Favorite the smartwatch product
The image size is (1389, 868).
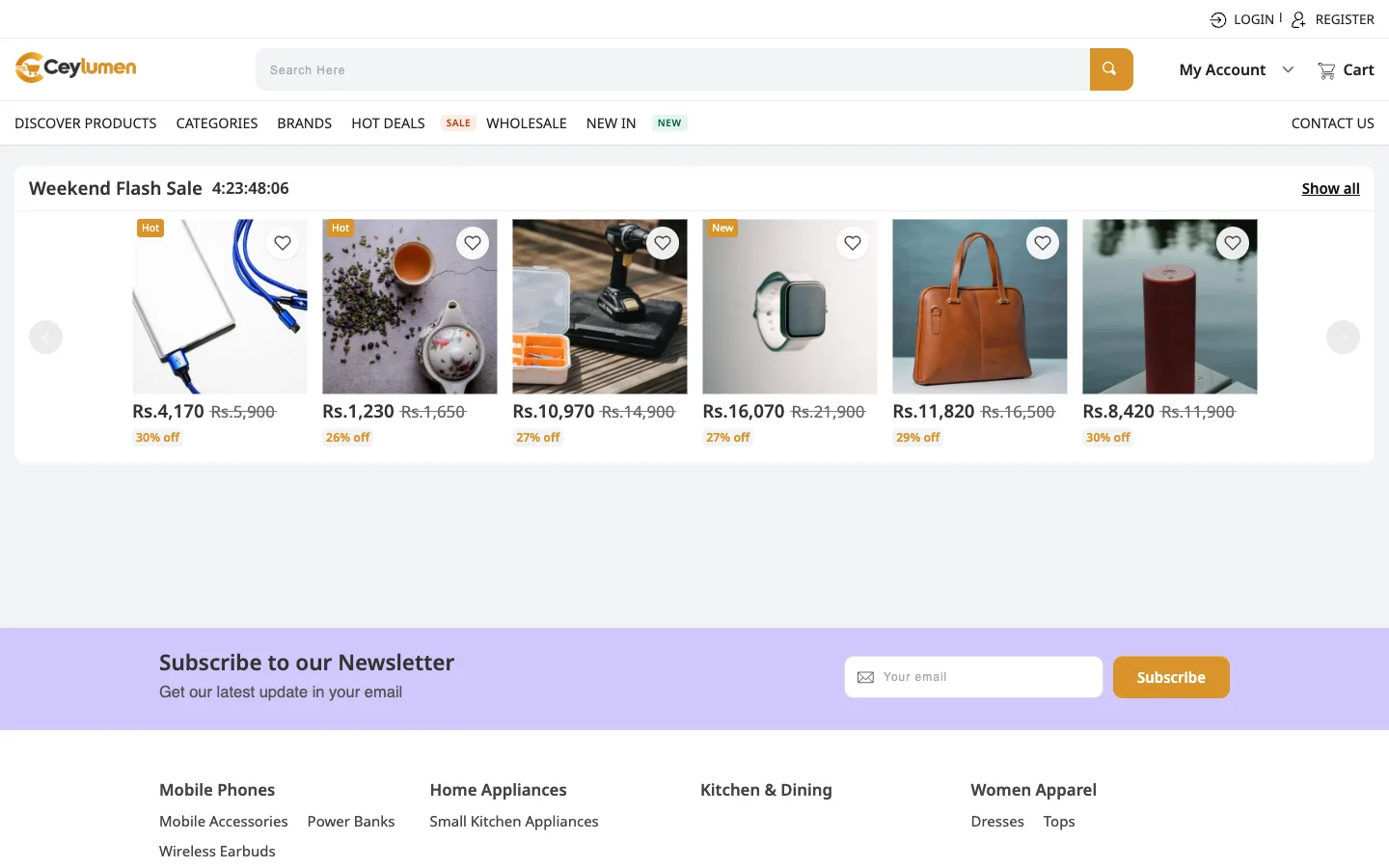853,243
